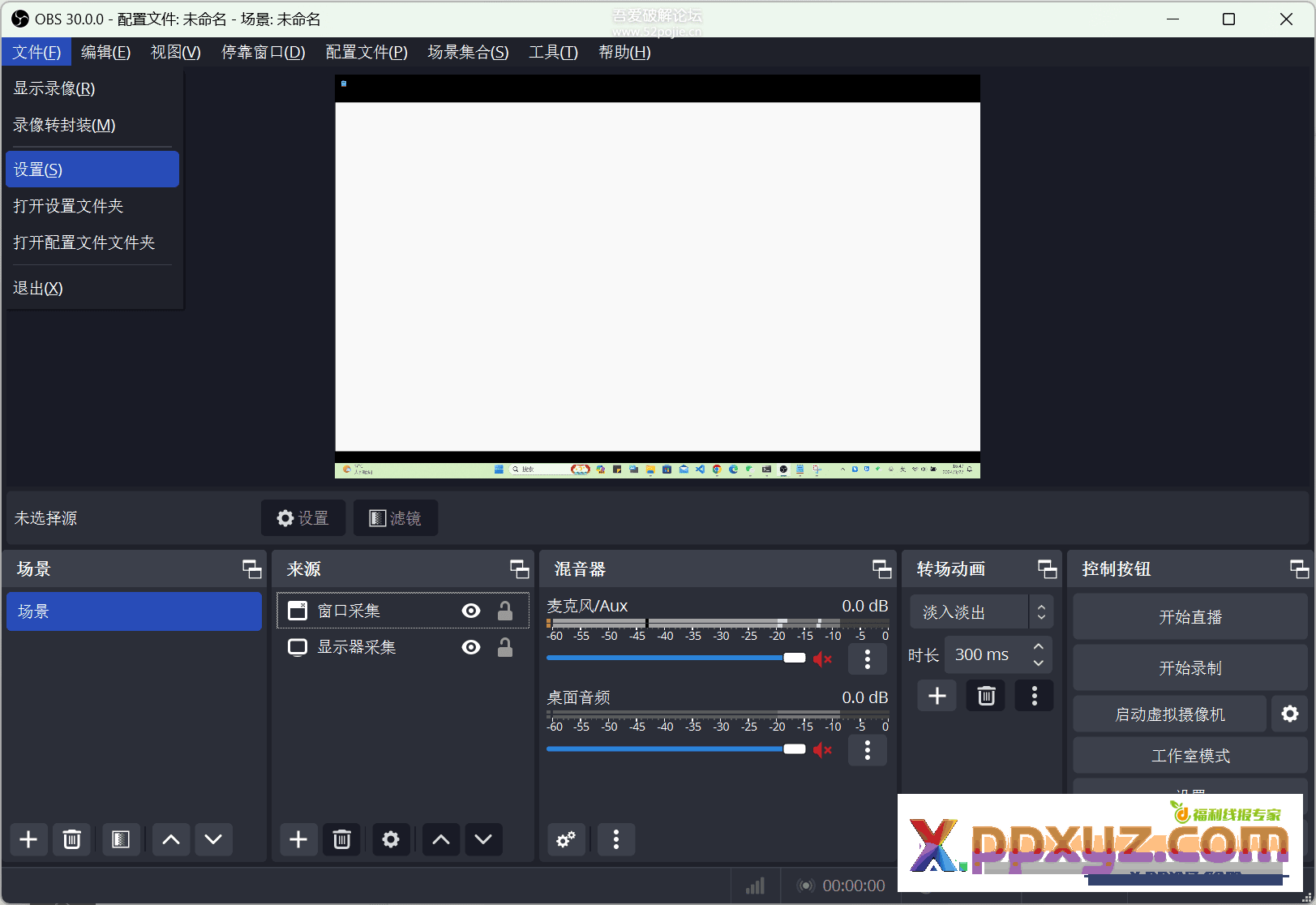Add a new scene with the plus icon

[x=28, y=839]
